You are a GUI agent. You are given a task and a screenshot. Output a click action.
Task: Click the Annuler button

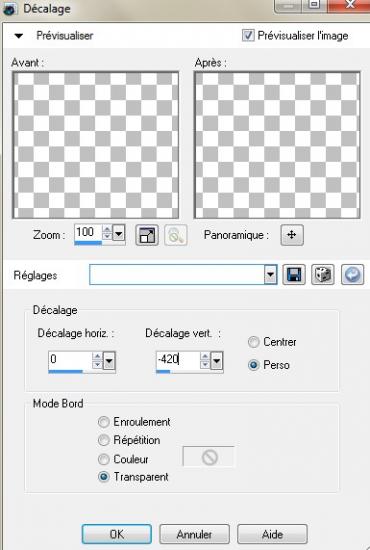(194, 534)
